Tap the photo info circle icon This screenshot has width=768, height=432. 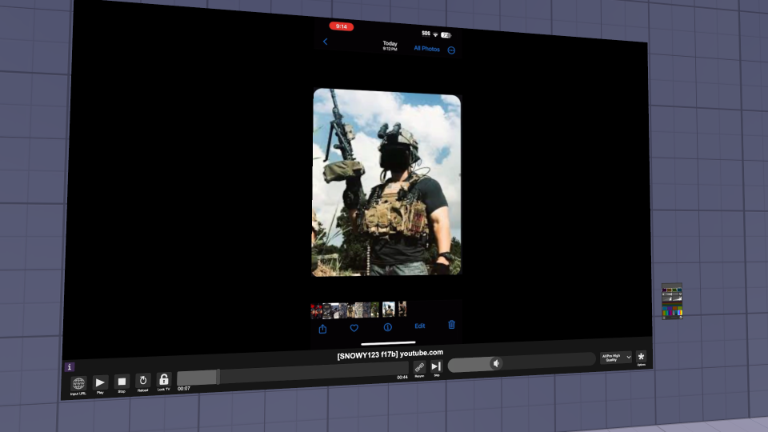pyautogui.click(x=387, y=327)
